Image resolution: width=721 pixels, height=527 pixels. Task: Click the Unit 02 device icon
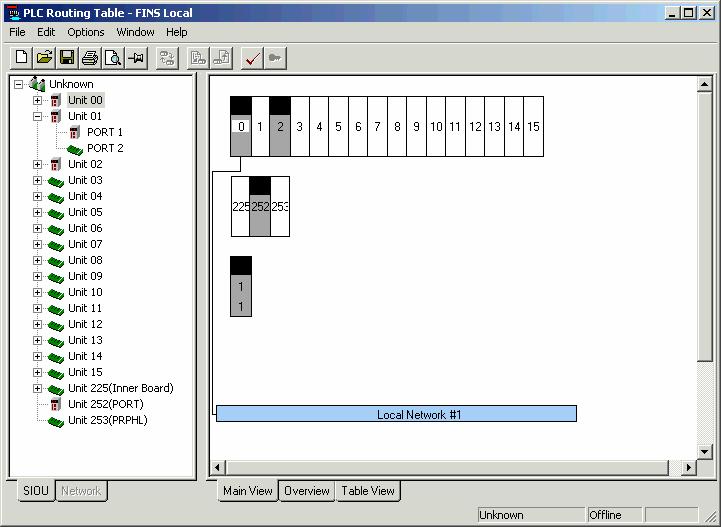pyautogui.click(x=56, y=164)
